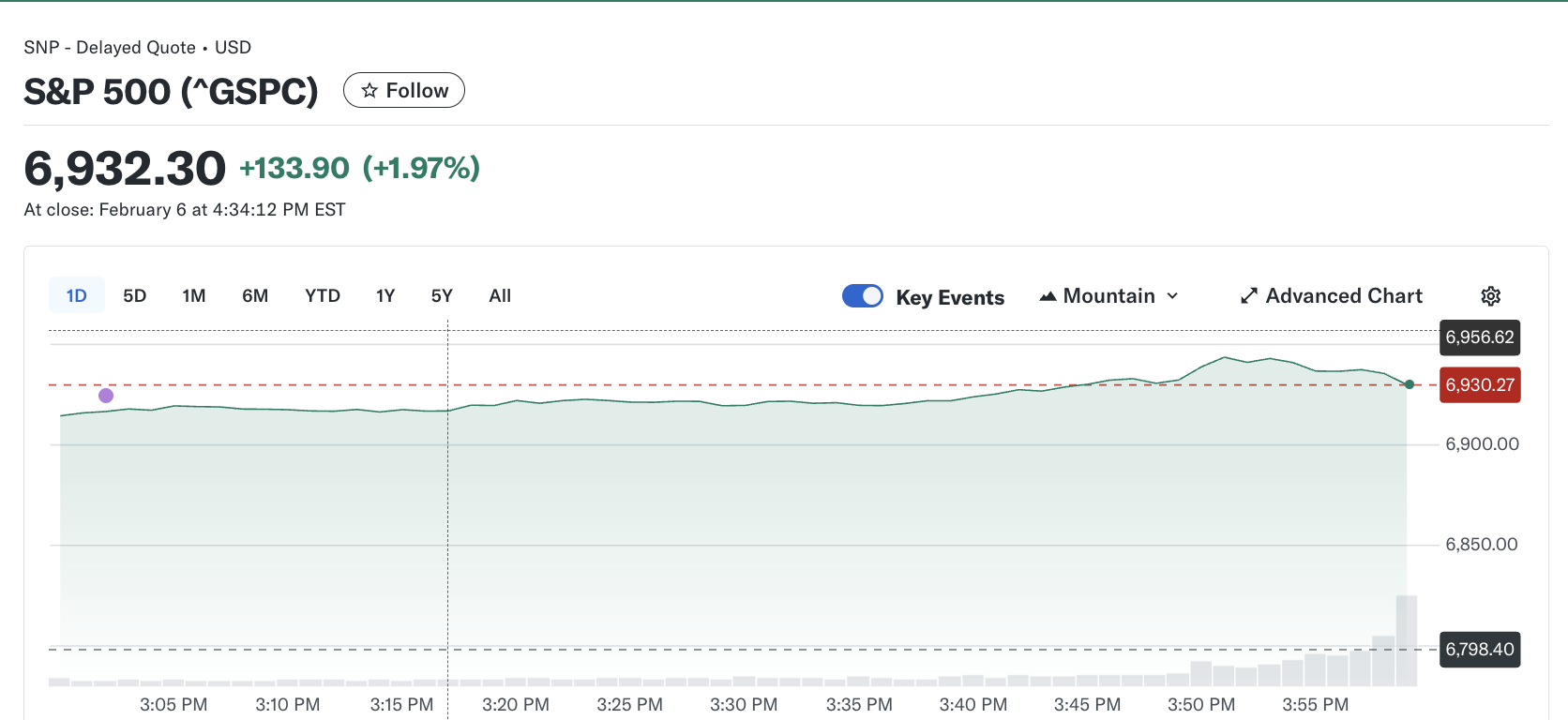
Task: Click the 3:55 PM time axis label
Action: point(1316,705)
